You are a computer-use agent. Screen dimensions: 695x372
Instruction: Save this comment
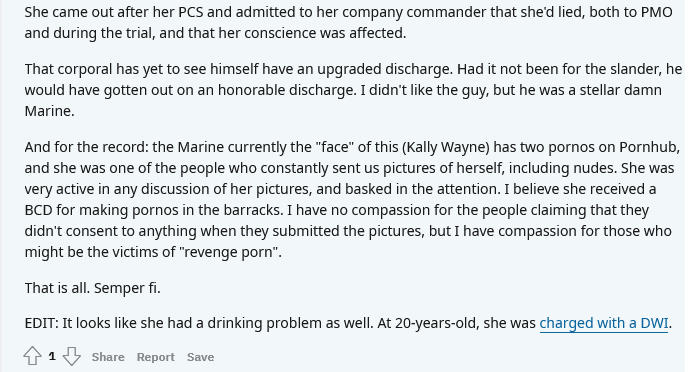200,357
